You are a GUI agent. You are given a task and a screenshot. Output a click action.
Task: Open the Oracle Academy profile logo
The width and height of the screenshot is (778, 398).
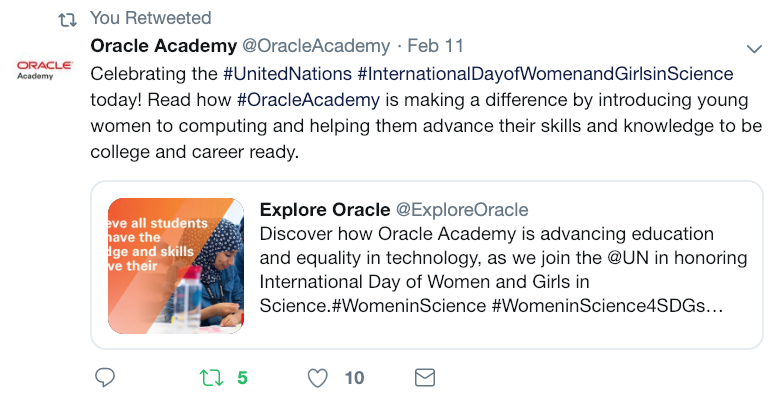[x=44, y=70]
